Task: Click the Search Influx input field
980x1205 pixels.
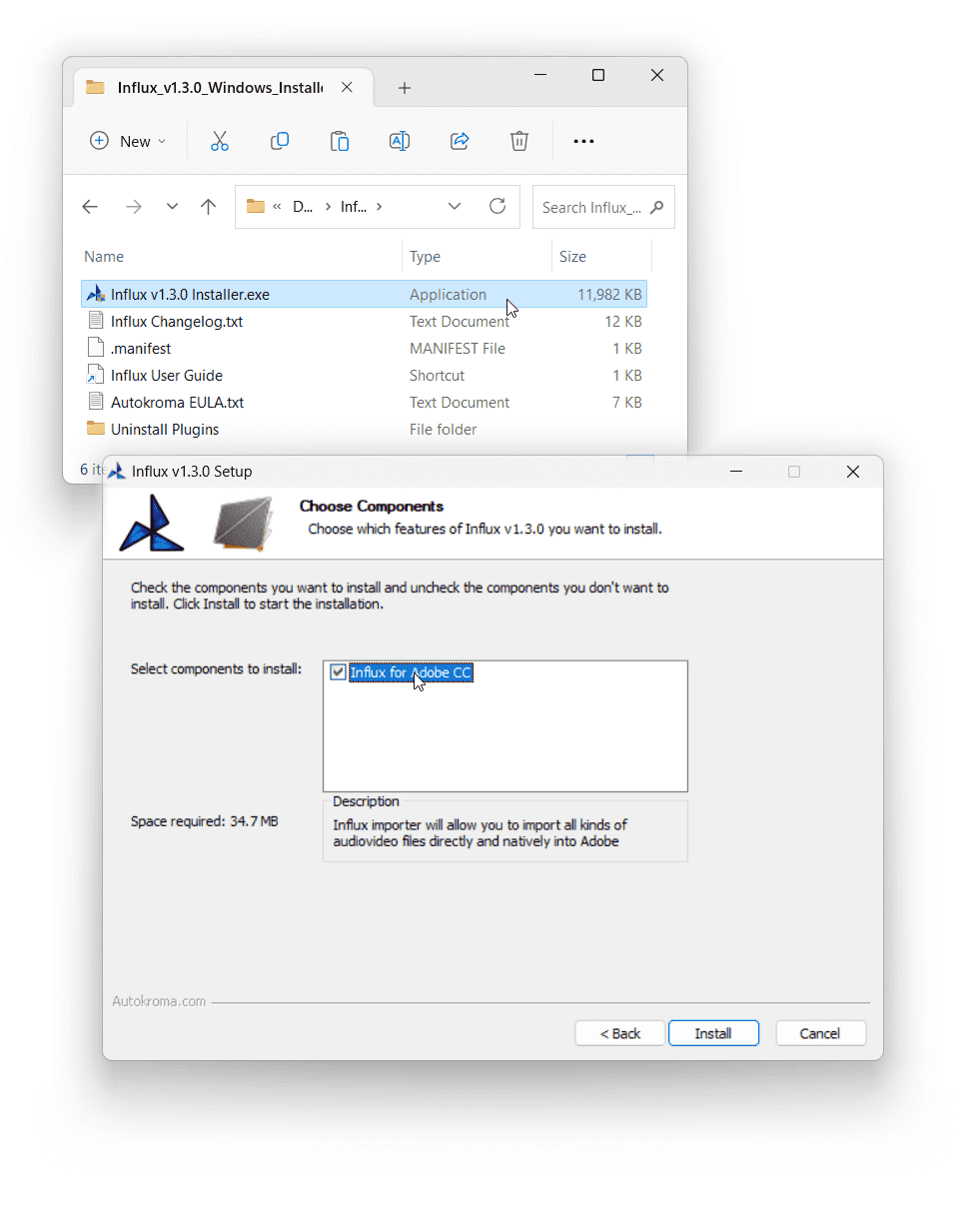Action: (x=592, y=207)
